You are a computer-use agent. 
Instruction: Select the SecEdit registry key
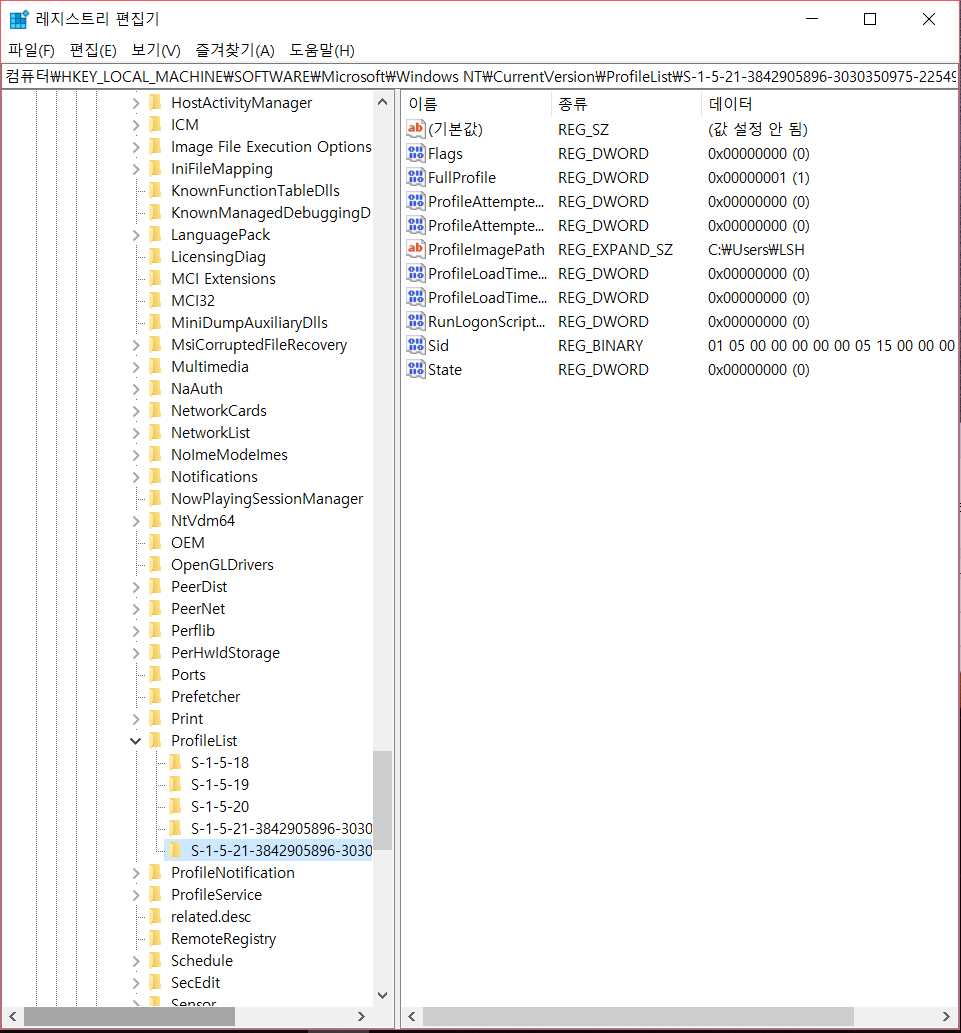coord(196,982)
